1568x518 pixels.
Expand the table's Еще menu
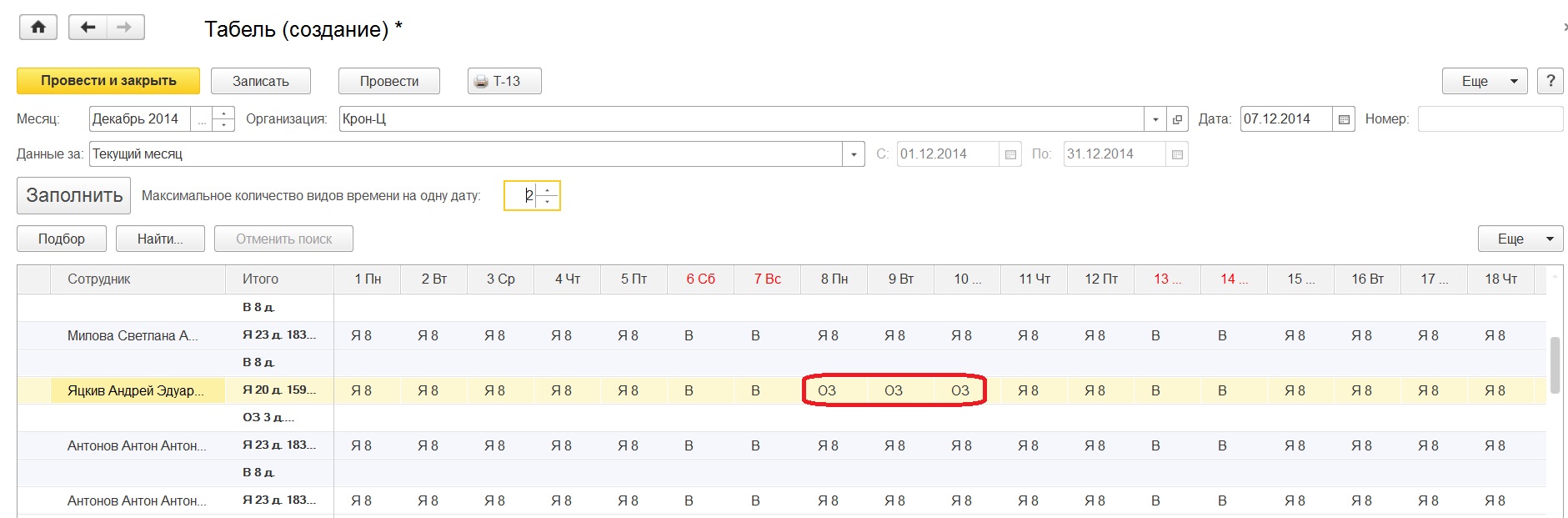pos(1520,239)
